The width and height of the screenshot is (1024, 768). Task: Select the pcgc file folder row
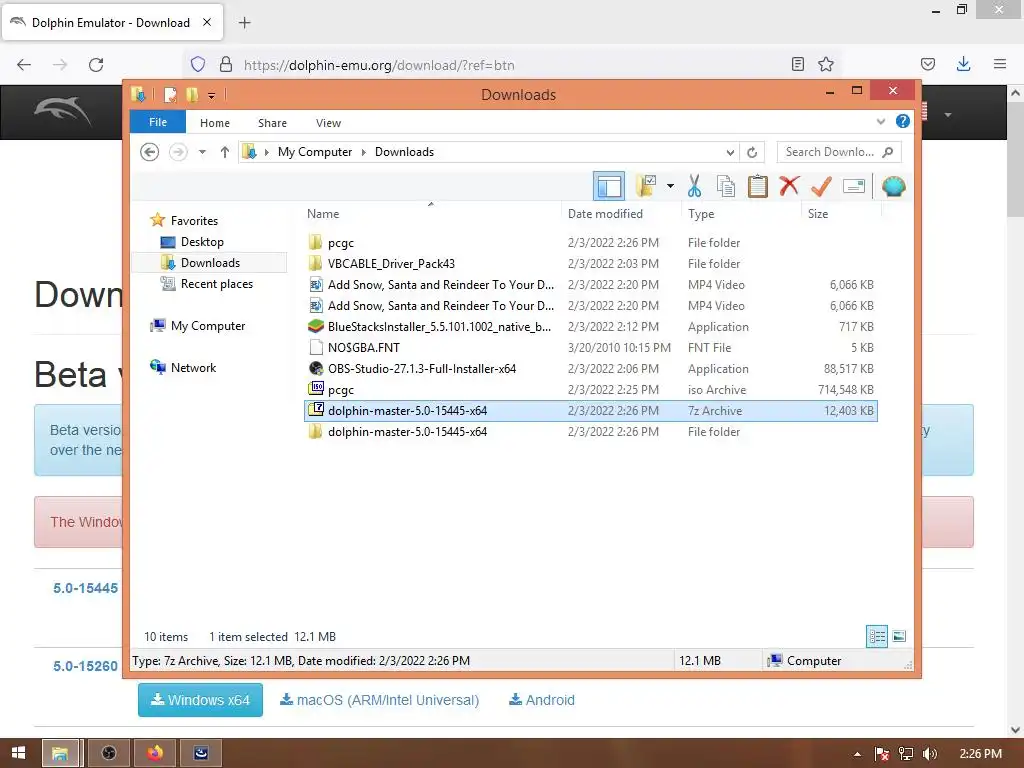click(x=590, y=243)
